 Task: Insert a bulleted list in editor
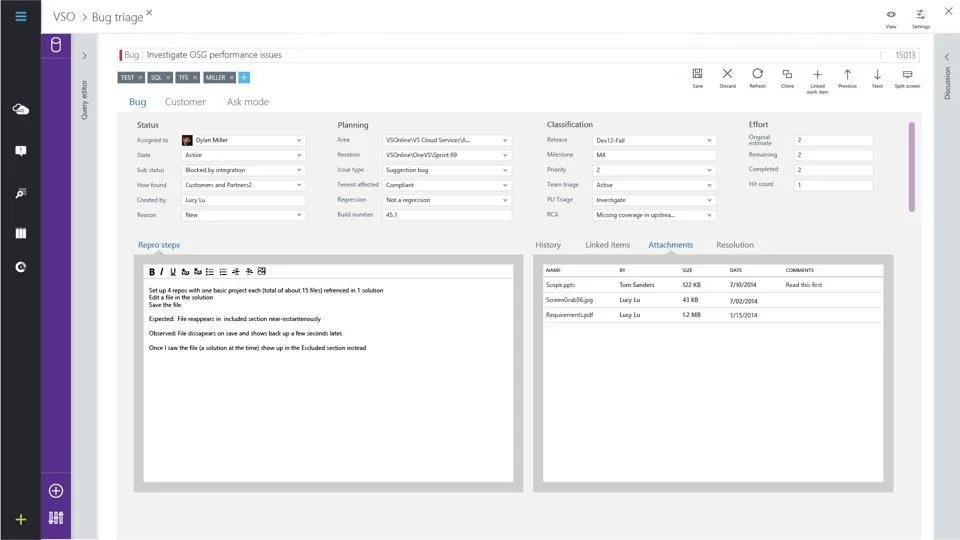pos(210,272)
